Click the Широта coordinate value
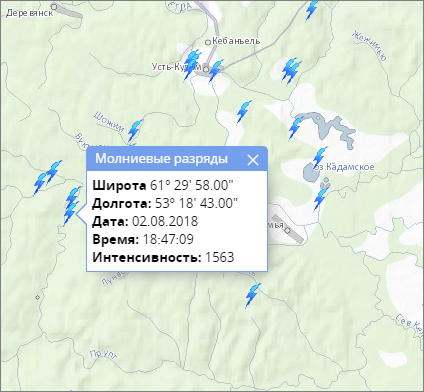This screenshot has height=392, width=424. pyautogui.click(x=192, y=185)
